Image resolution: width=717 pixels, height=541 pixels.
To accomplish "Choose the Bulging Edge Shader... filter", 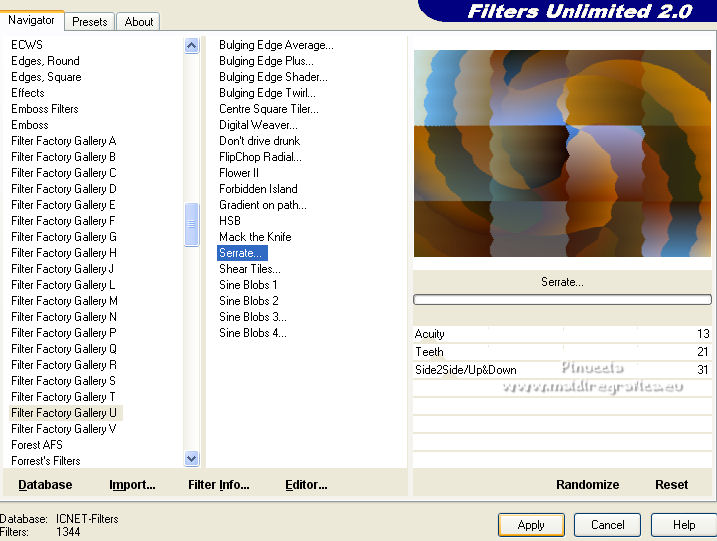I will click(273, 77).
